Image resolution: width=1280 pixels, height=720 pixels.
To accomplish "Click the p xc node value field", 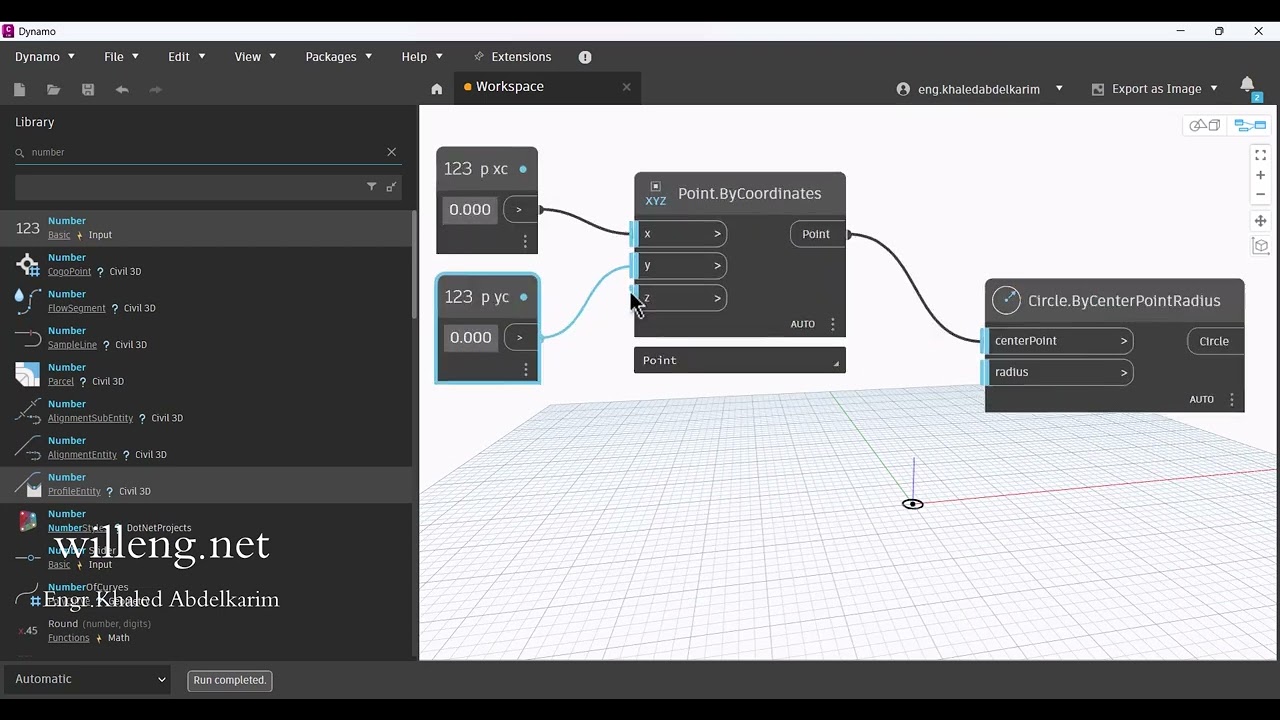I will point(470,210).
